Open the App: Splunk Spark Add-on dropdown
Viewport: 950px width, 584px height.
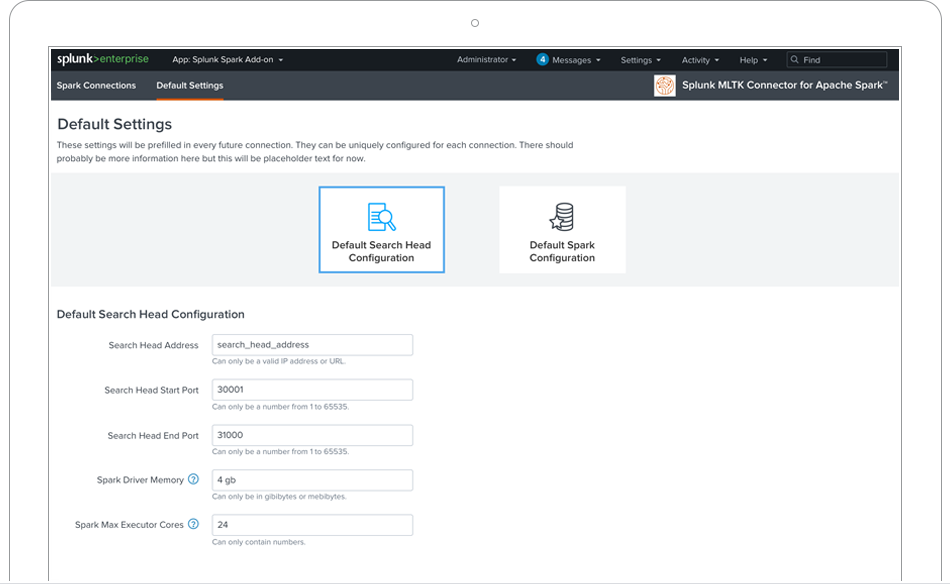(227, 59)
